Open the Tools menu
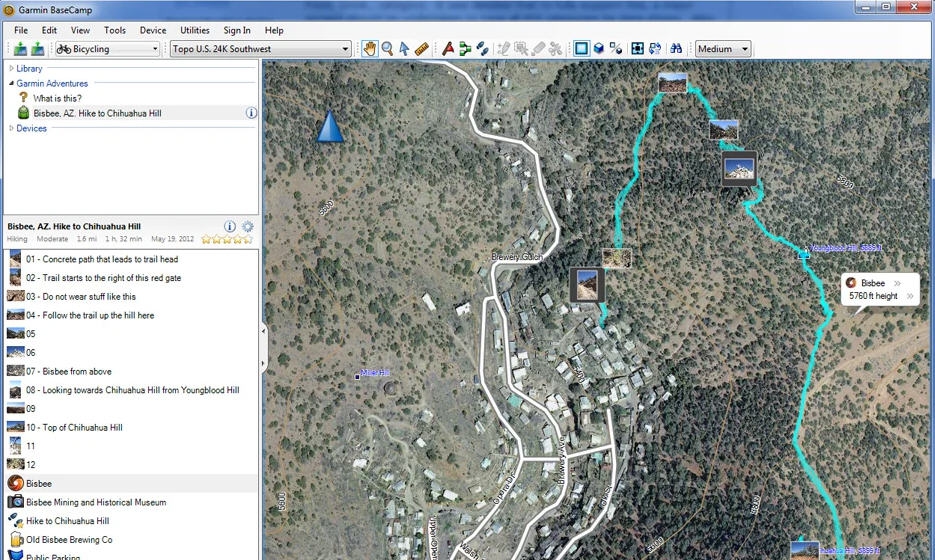The width and height of the screenshot is (935, 560). click(x=114, y=30)
